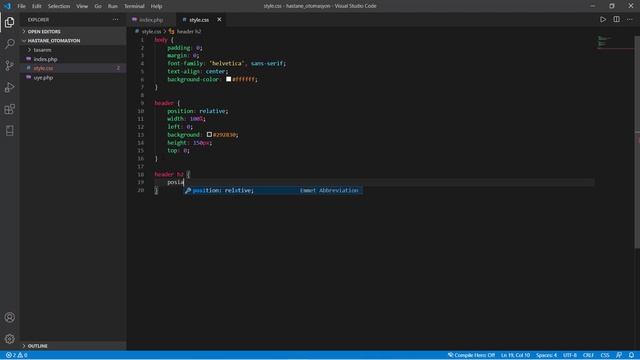This screenshot has height=360, width=640.
Task: Open the File menu
Action: pos(22,6)
